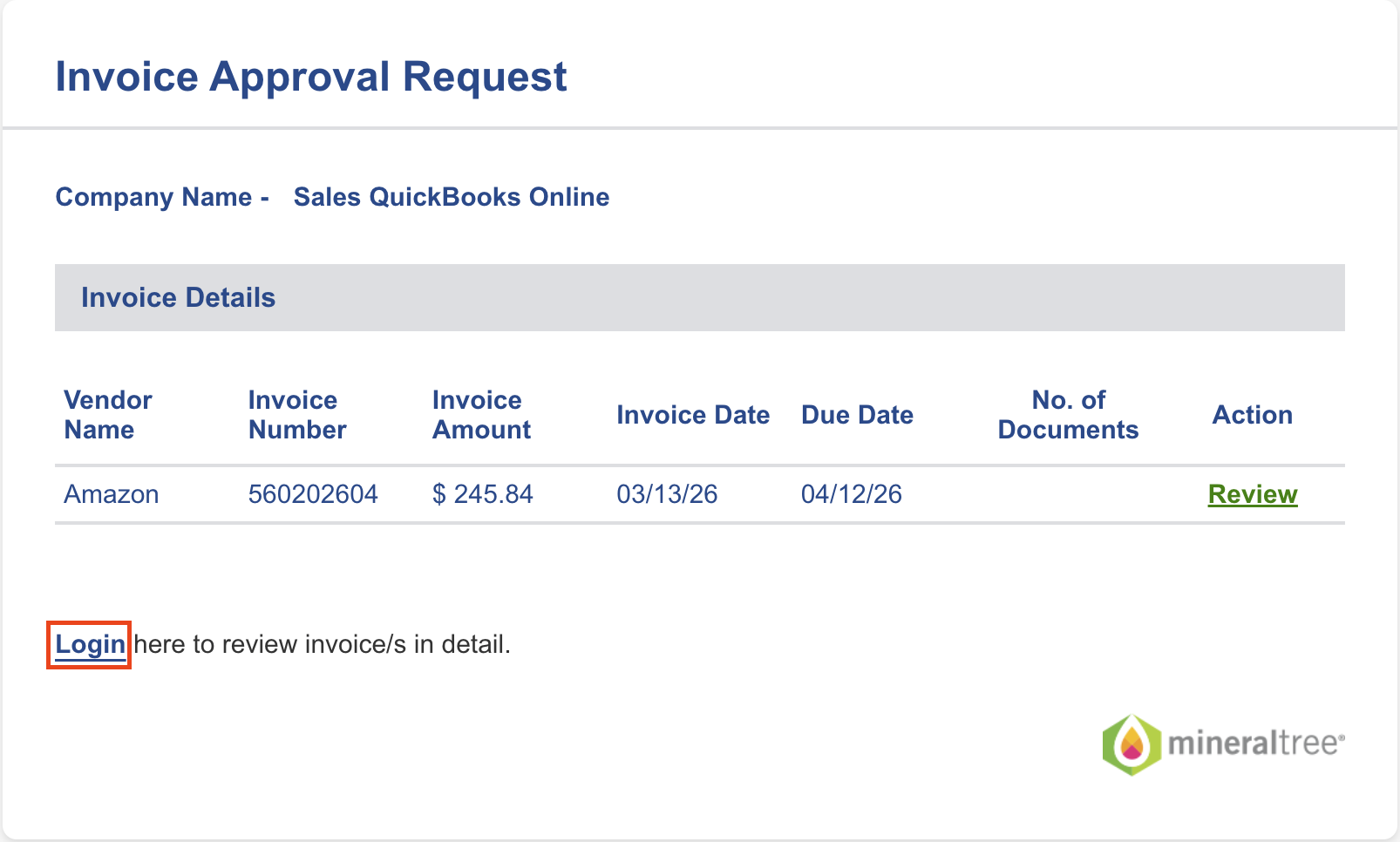Follow the Login link to review invoices
This screenshot has width=1400, height=842.
[x=91, y=645]
